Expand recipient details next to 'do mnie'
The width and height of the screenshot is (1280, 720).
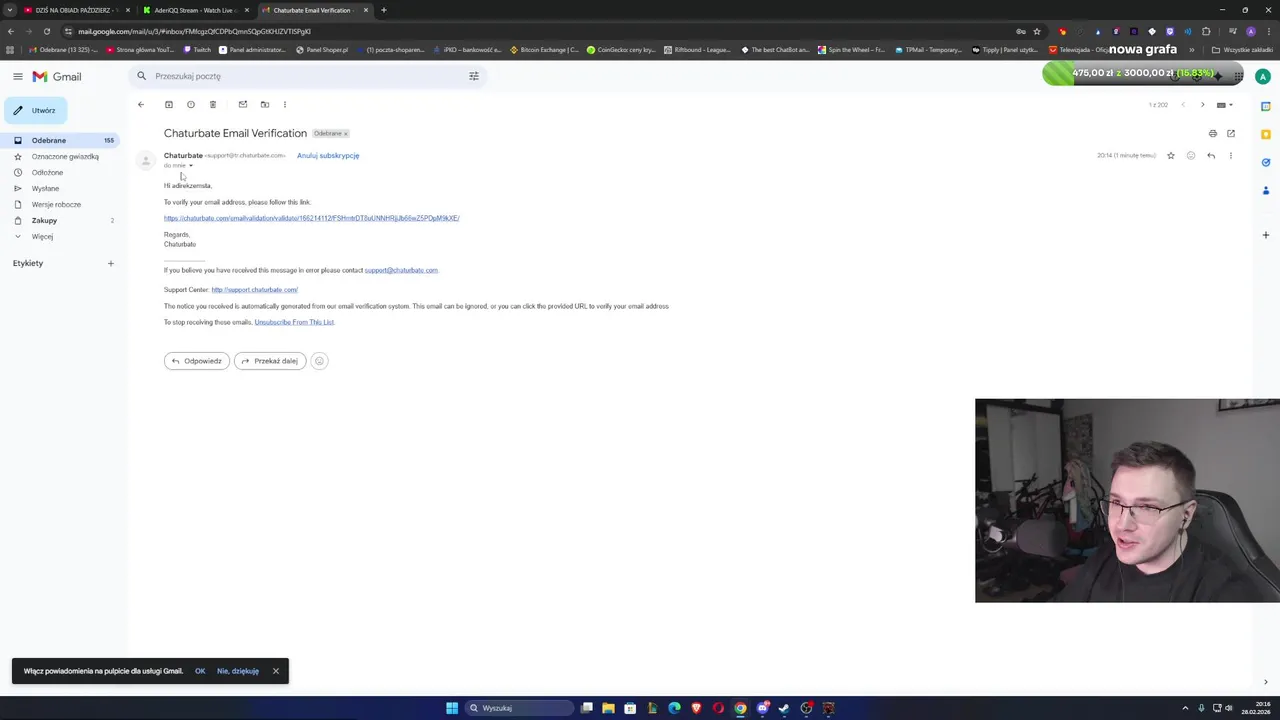click(191, 166)
